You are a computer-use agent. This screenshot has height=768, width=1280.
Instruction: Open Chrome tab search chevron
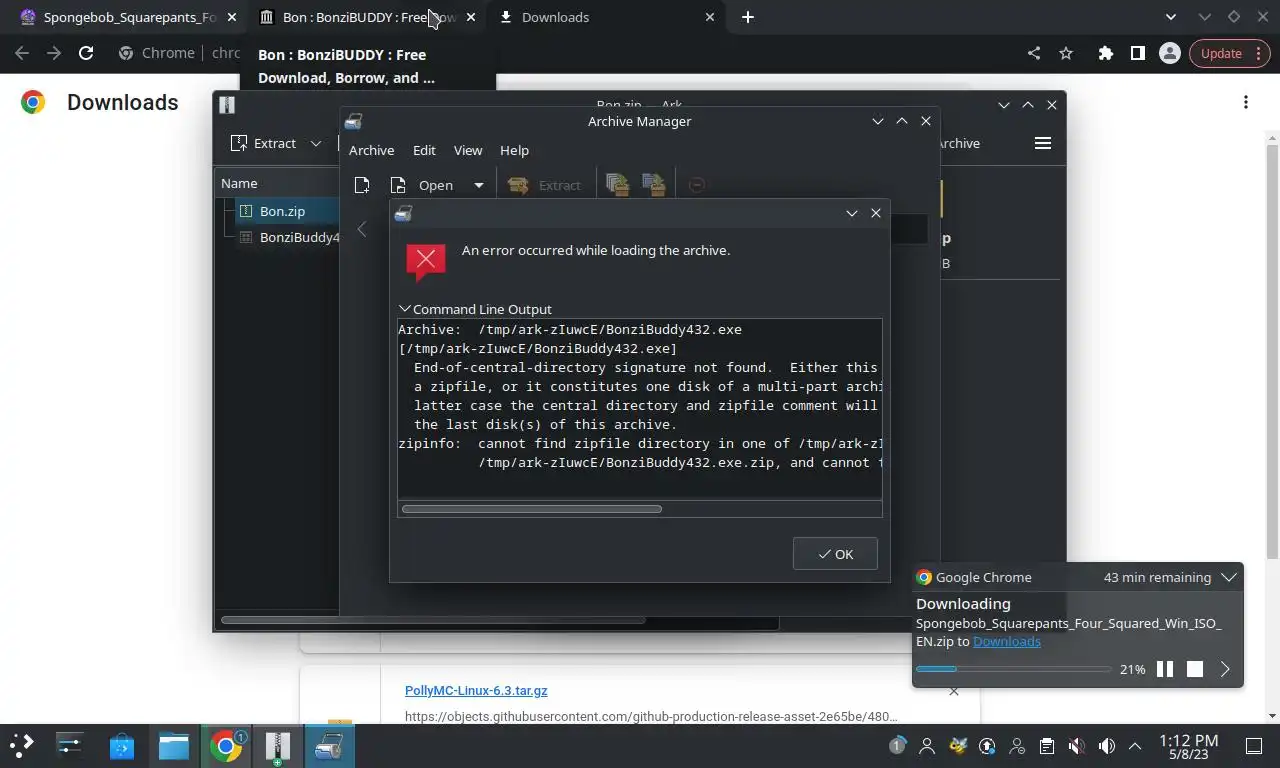coord(1172,17)
